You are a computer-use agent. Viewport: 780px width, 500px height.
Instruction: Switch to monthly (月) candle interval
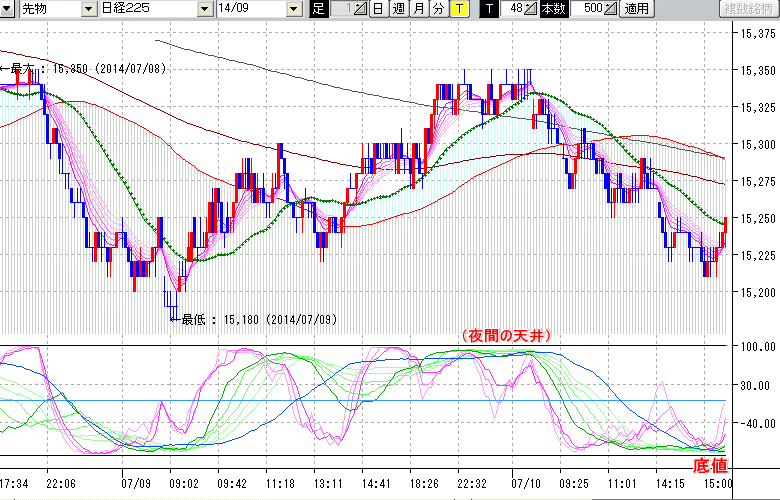[418, 9]
